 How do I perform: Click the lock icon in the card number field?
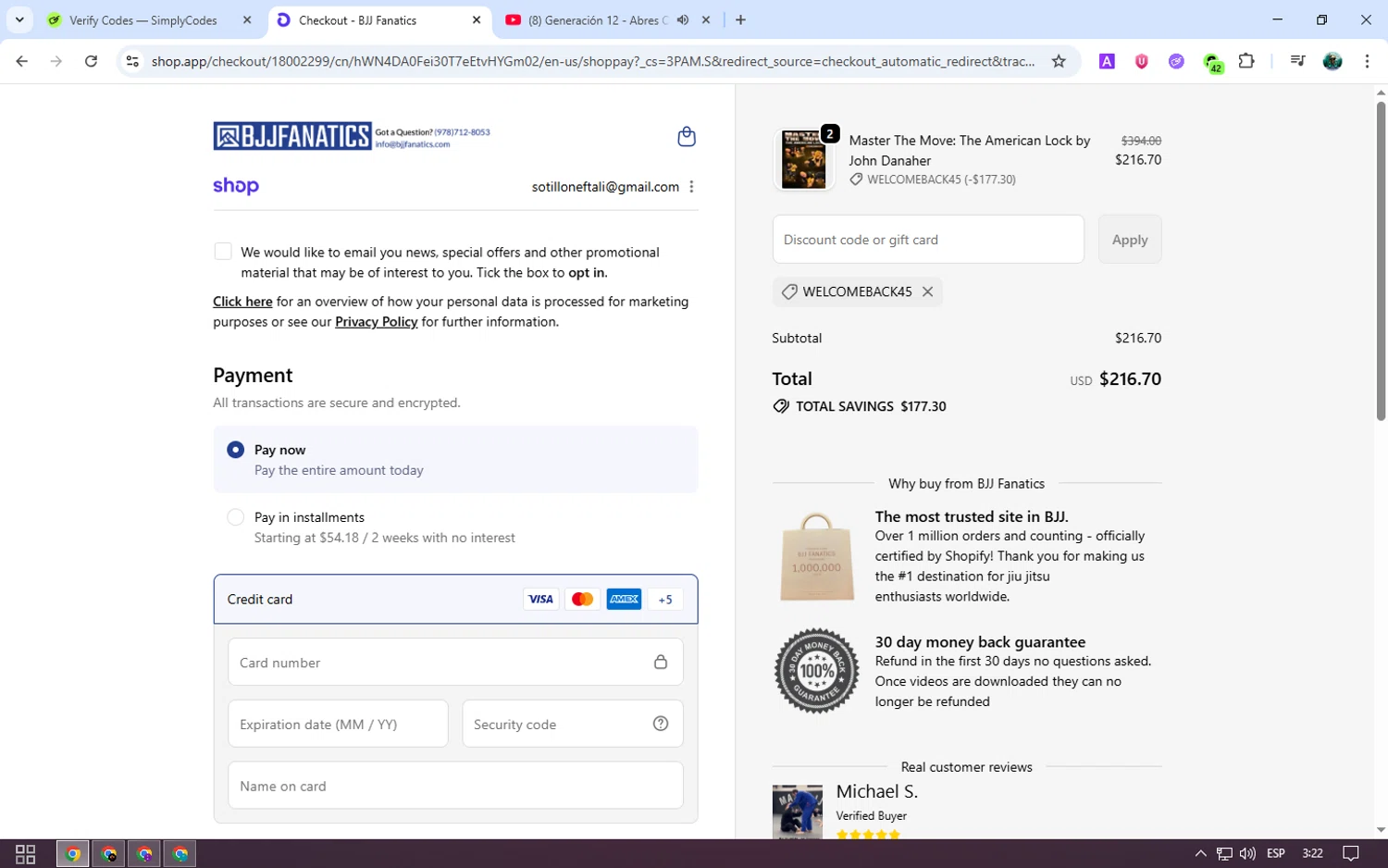661,662
